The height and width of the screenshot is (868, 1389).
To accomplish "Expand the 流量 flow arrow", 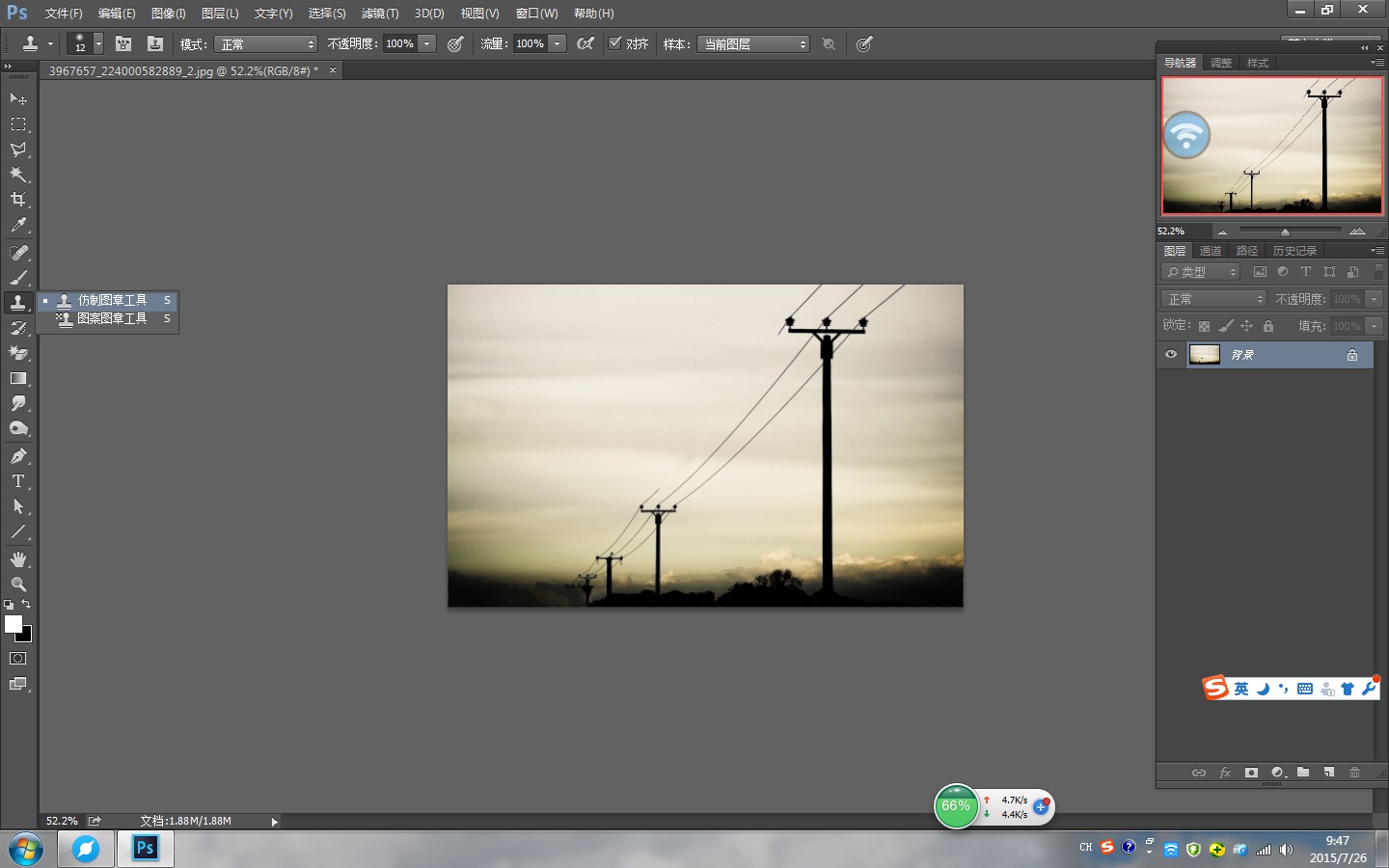I will click(557, 43).
